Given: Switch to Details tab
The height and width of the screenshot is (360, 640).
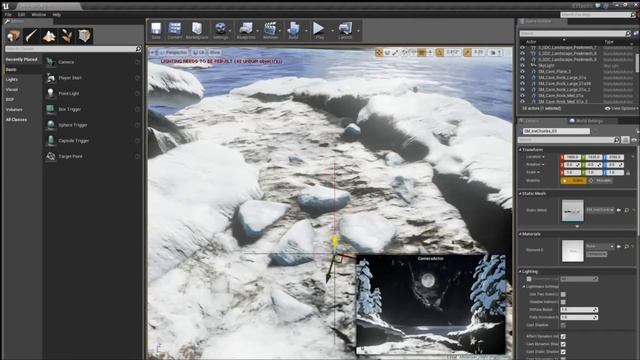Looking at the screenshot, I should click(x=532, y=121).
